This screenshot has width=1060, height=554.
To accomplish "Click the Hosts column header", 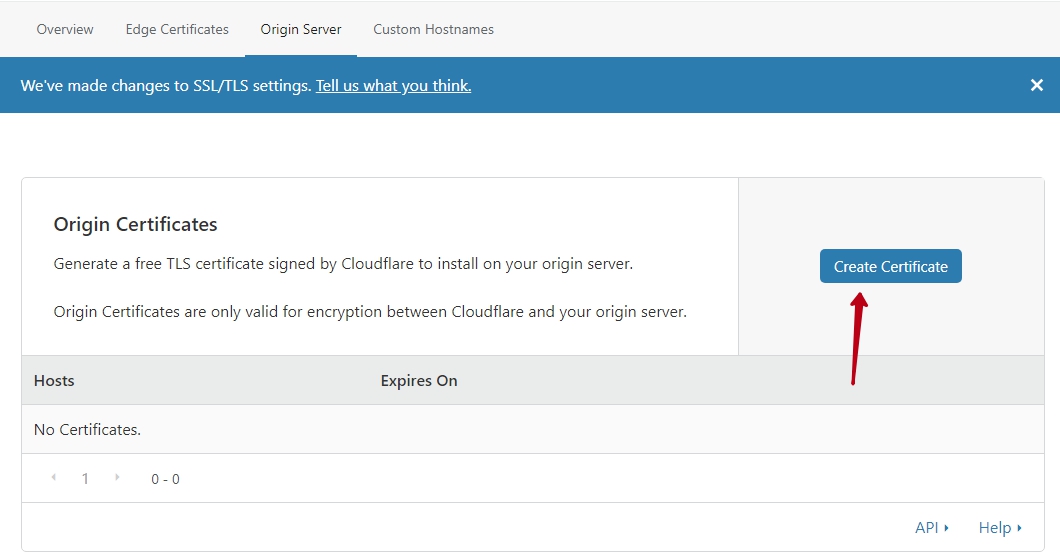I will pyautogui.click(x=54, y=380).
